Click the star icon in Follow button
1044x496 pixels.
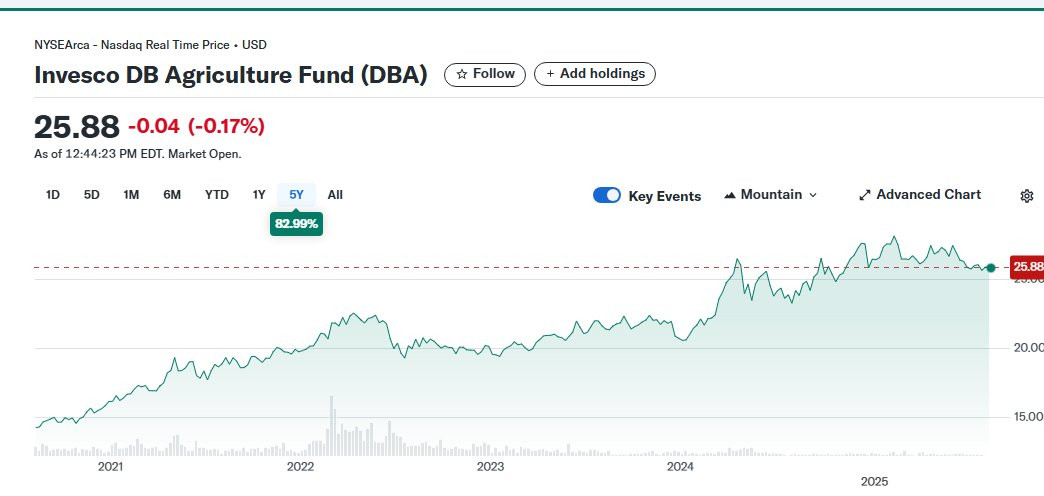pos(461,75)
